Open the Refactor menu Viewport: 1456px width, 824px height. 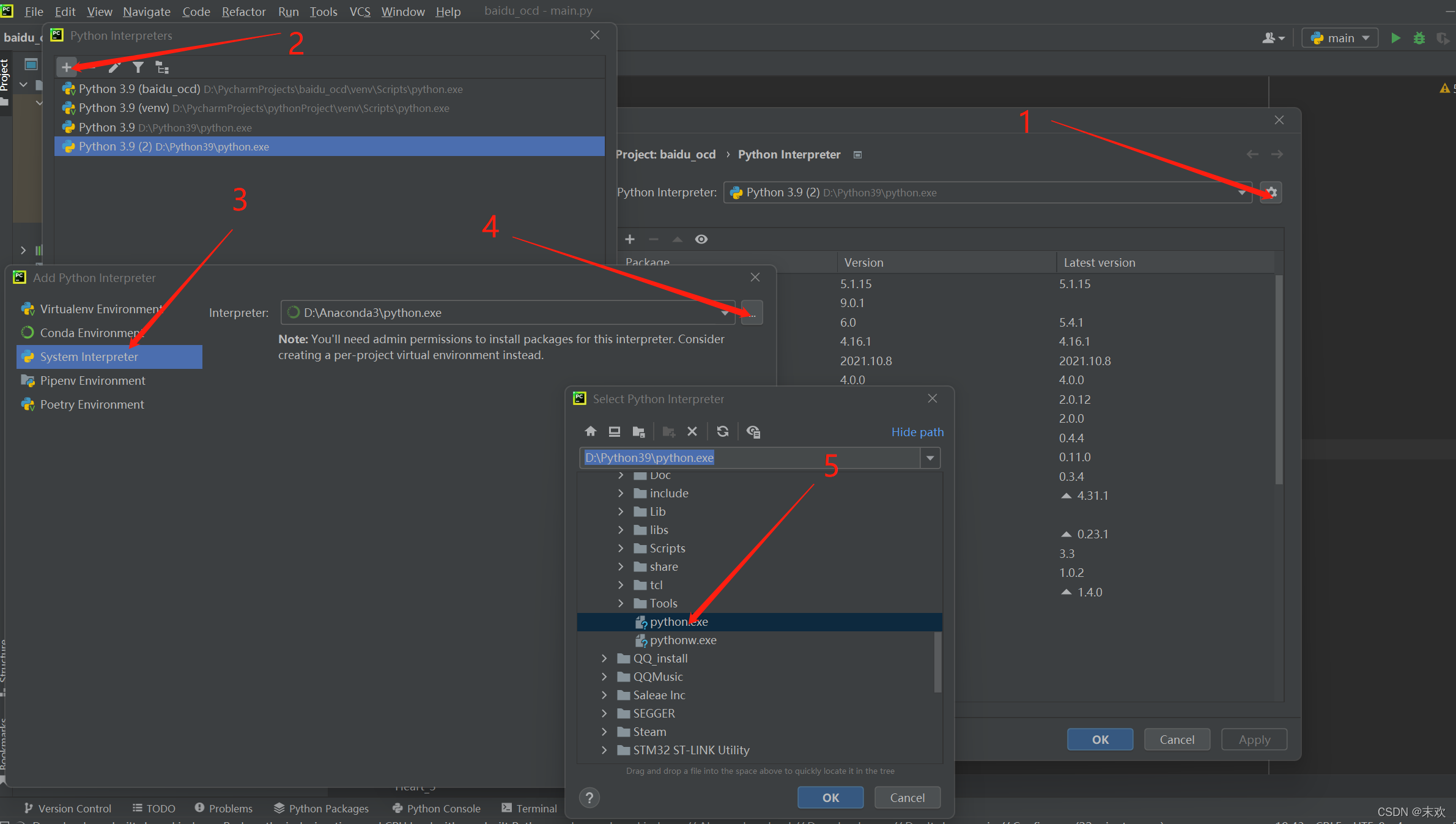pos(243,12)
